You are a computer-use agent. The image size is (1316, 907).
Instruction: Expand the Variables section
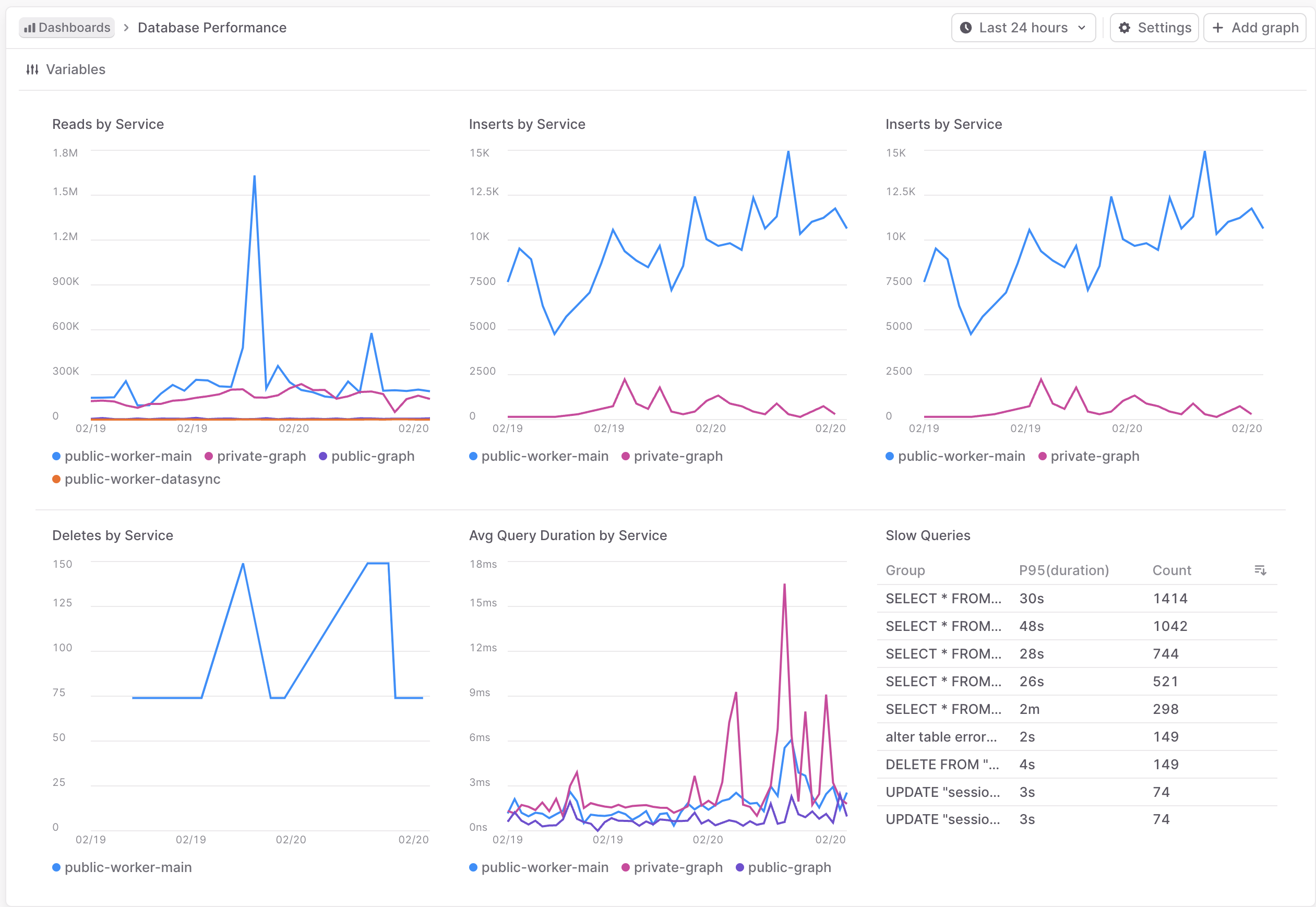pyautogui.click(x=75, y=69)
